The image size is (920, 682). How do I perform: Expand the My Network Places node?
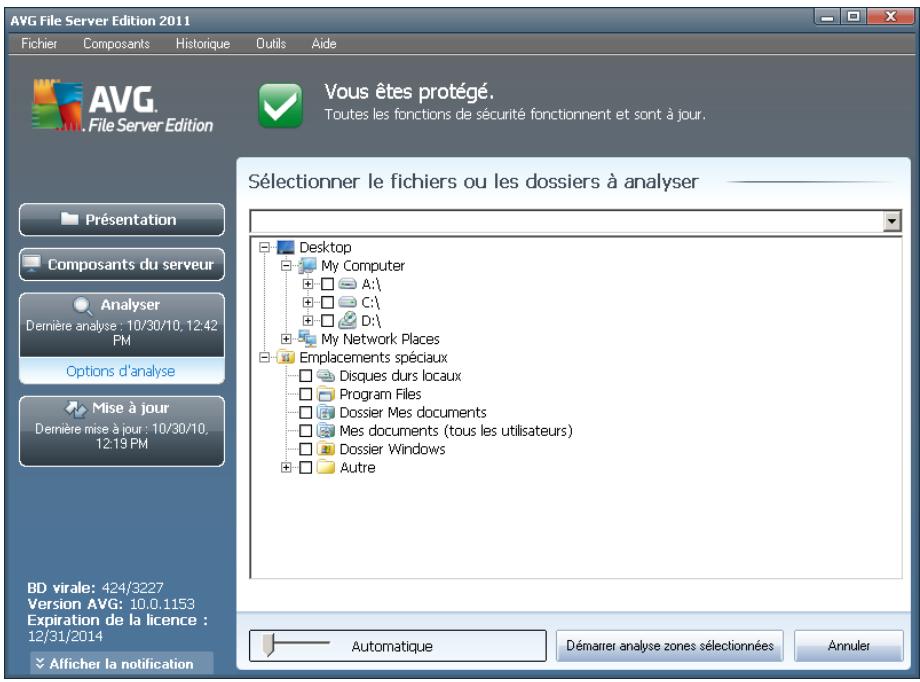pyautogui.click(x=286, y=339)
